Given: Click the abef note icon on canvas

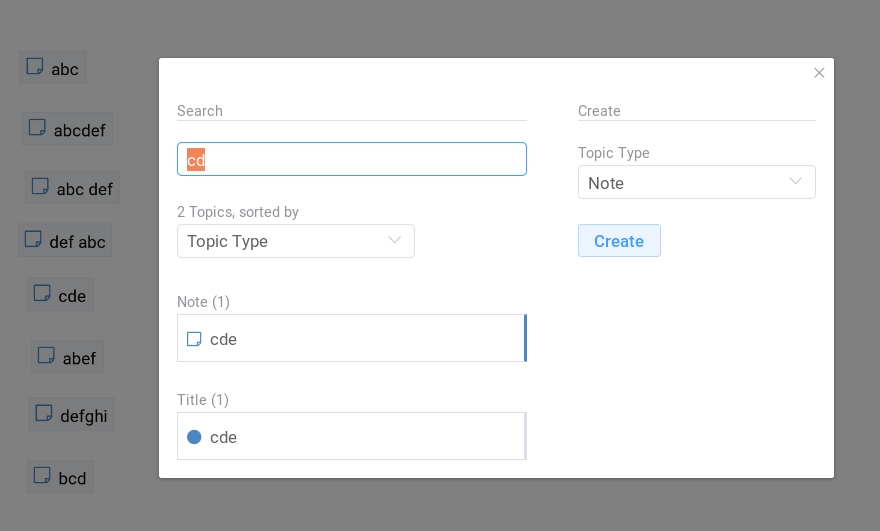Looking at the screenshot, I should (46, 356).
